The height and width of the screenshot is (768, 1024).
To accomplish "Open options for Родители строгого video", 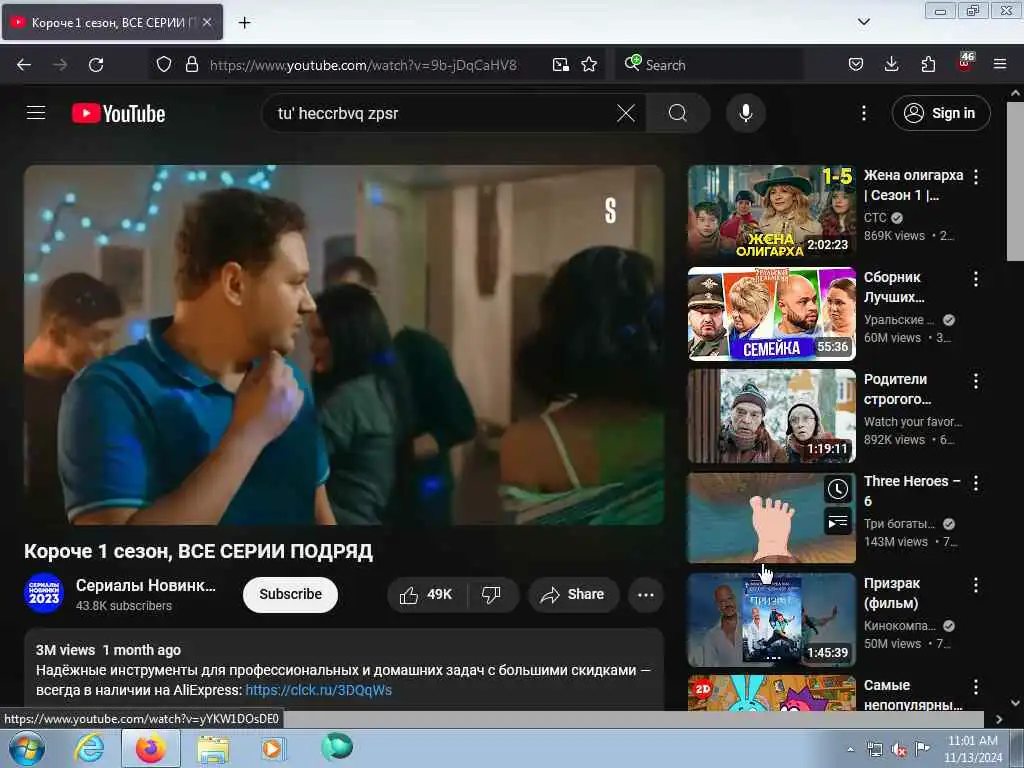I will [x=976, y=381].
